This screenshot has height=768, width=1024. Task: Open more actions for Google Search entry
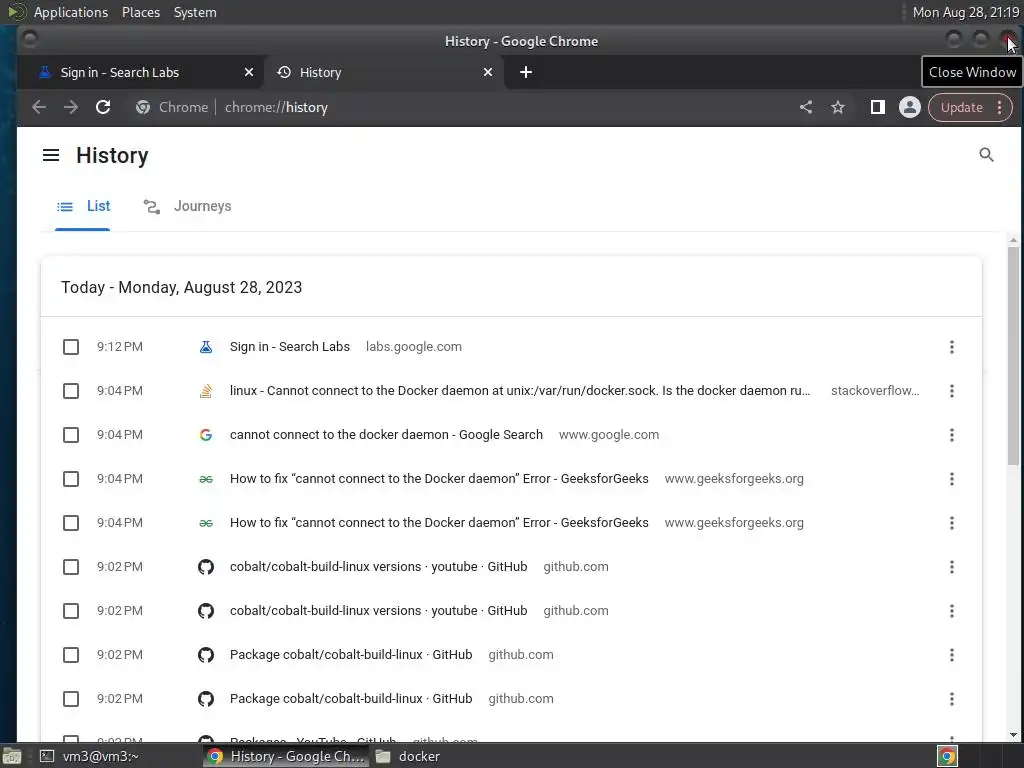pyautogui.click(x=951, y=435)
